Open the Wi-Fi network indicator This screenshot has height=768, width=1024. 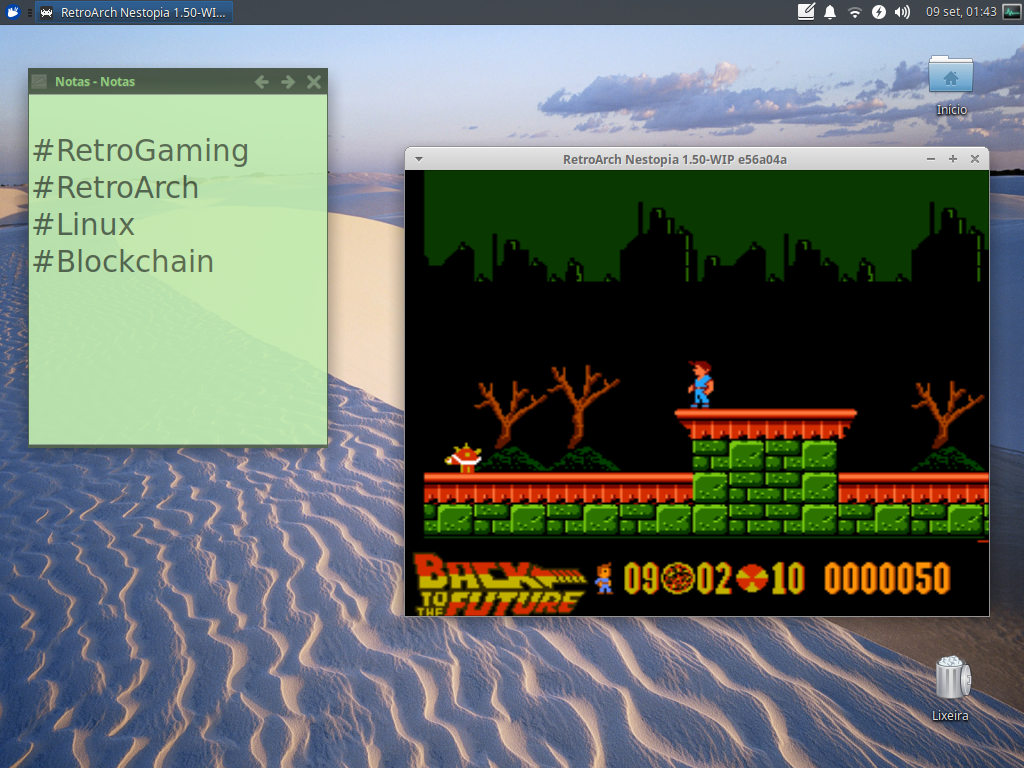coord(854,12)
